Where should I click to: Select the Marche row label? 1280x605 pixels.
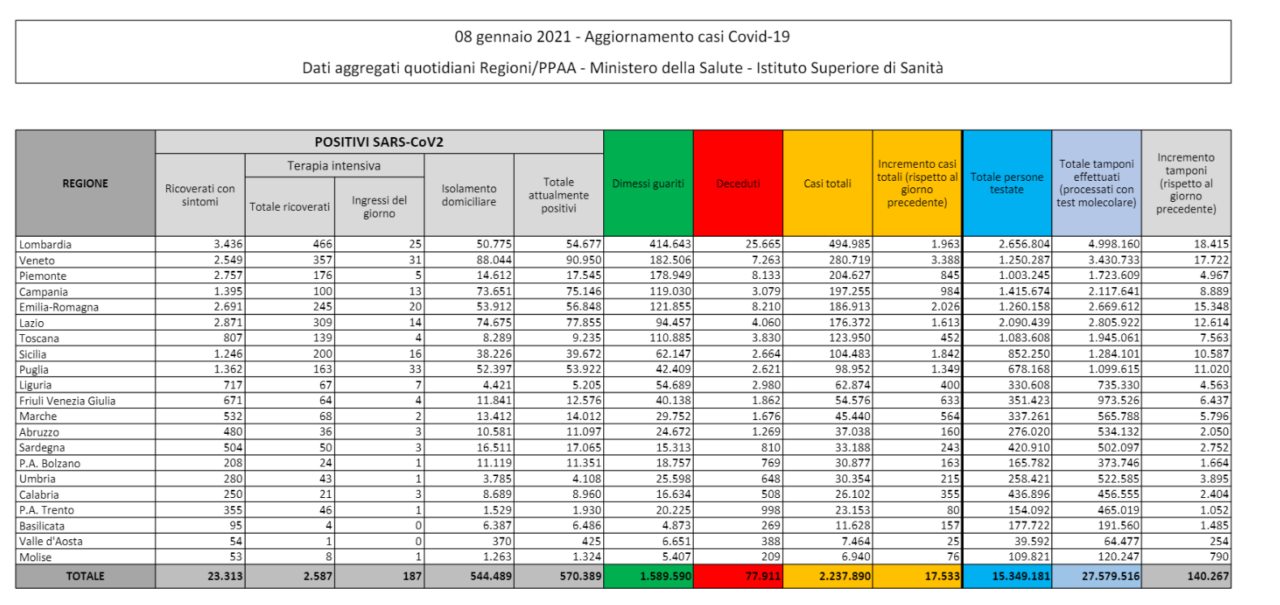(37, 416)
